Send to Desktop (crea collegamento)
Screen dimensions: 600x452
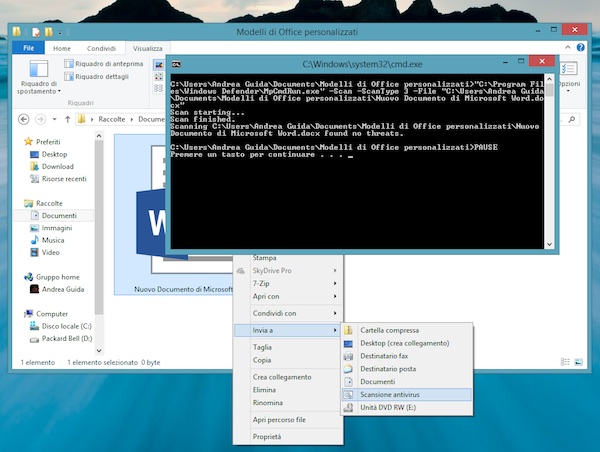point(407,343)
